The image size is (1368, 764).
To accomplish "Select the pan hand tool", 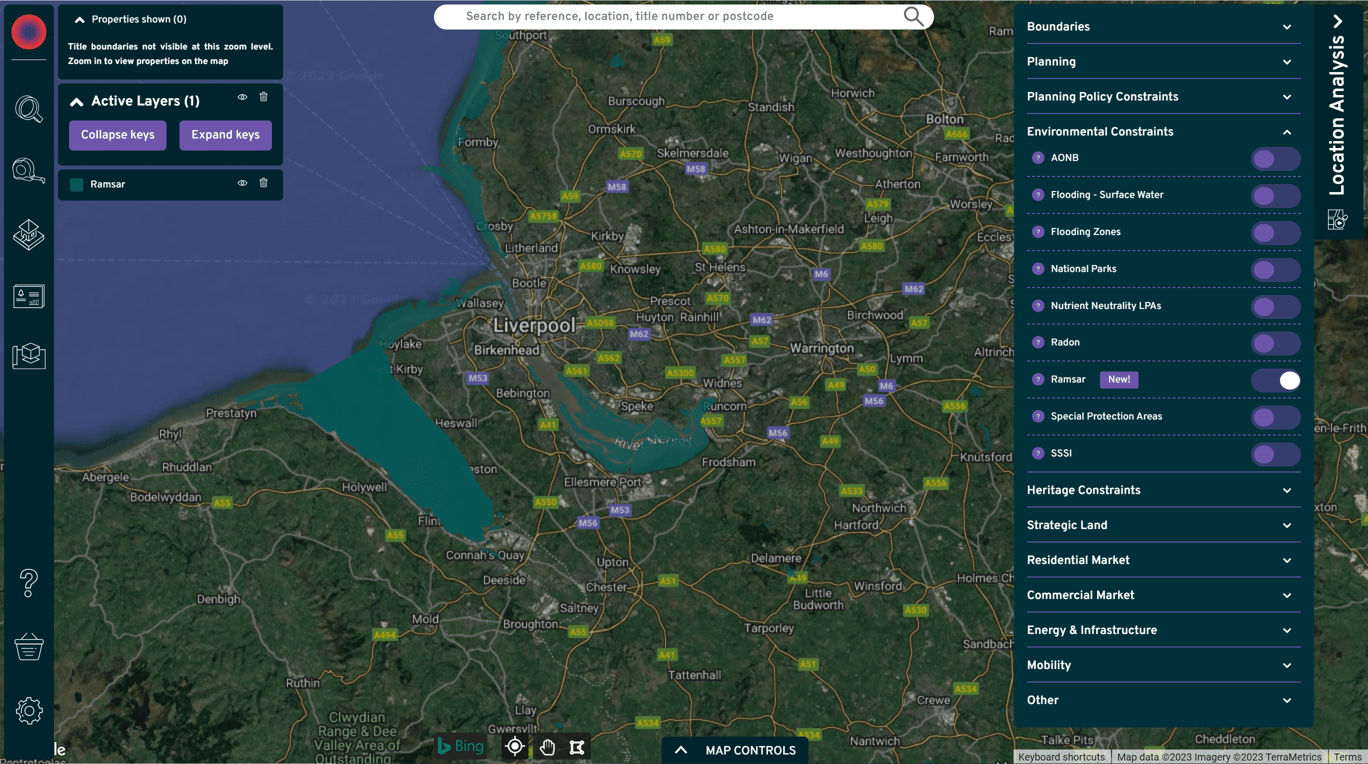I will [x=547, y=747].
